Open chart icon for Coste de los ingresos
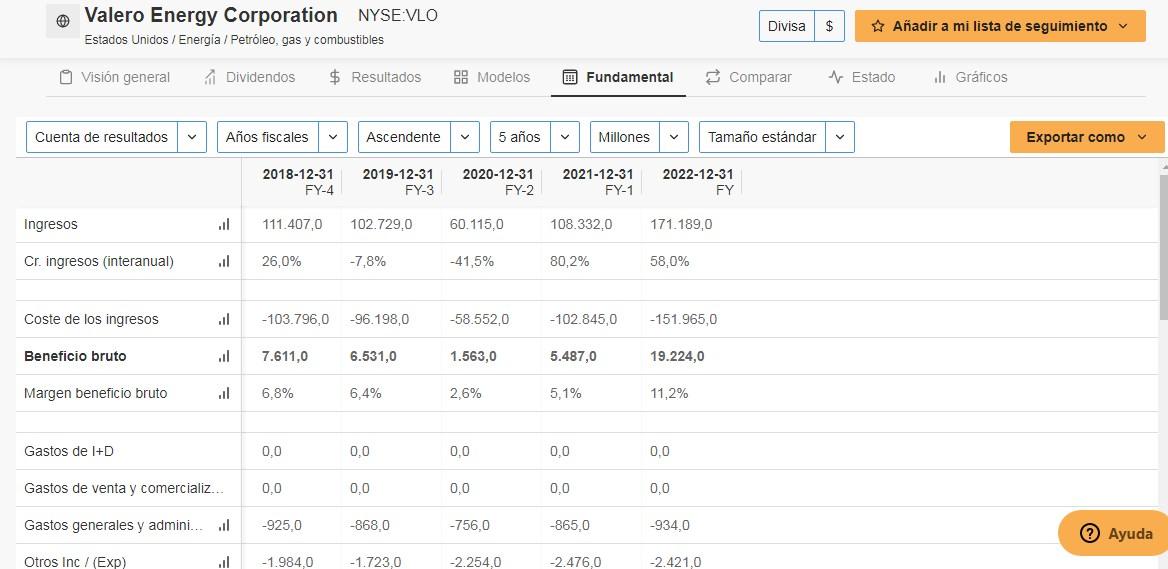This screenshot has width=1168, height=569. coord(224,319)
